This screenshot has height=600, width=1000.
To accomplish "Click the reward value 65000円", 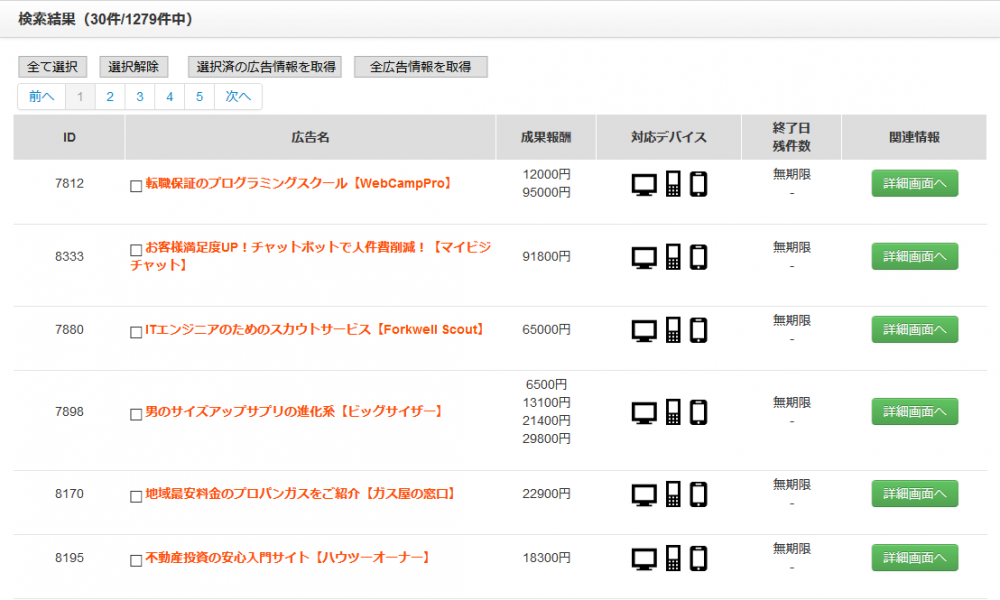I will (547, 330).
